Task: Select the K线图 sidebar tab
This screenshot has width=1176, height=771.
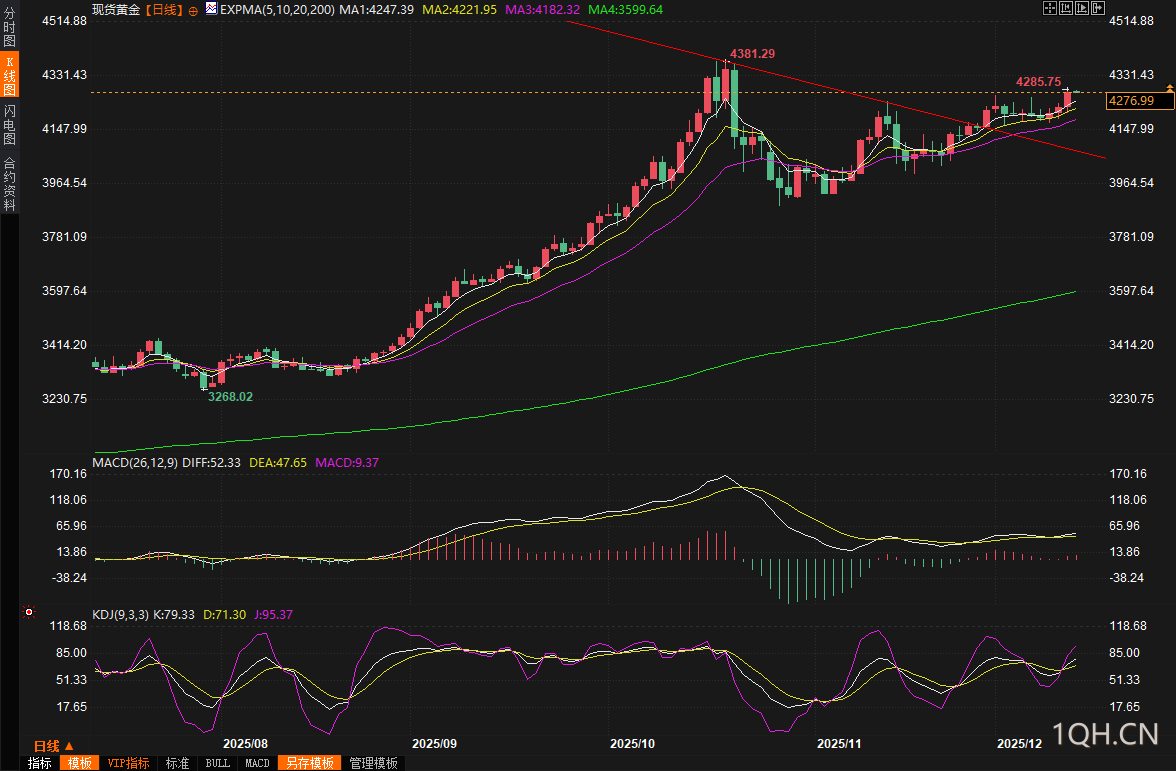Action: coord(9,75)
